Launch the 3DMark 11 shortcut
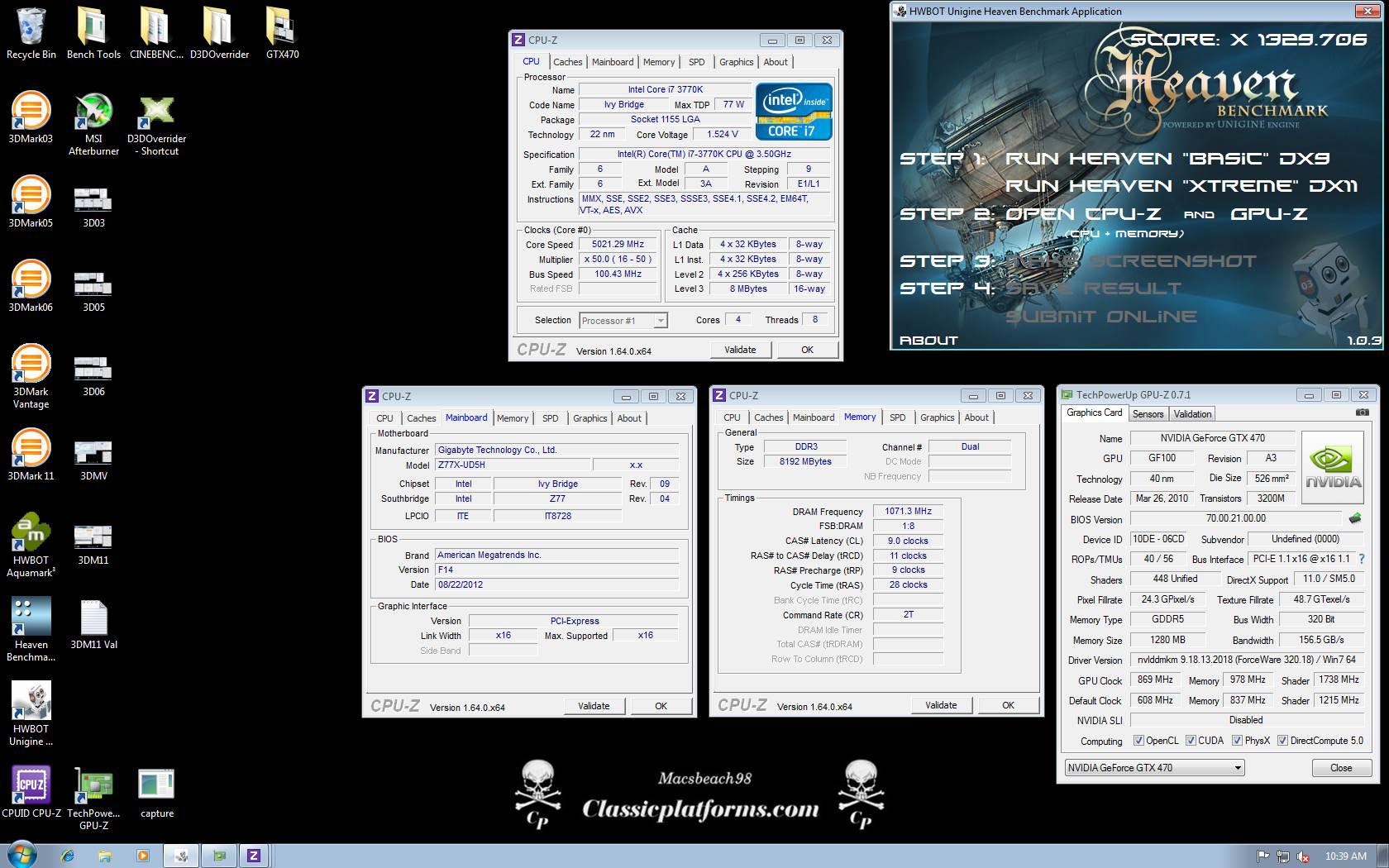Screen dimensions: 1389x868 pyautogui.click(x=31, y=455)
